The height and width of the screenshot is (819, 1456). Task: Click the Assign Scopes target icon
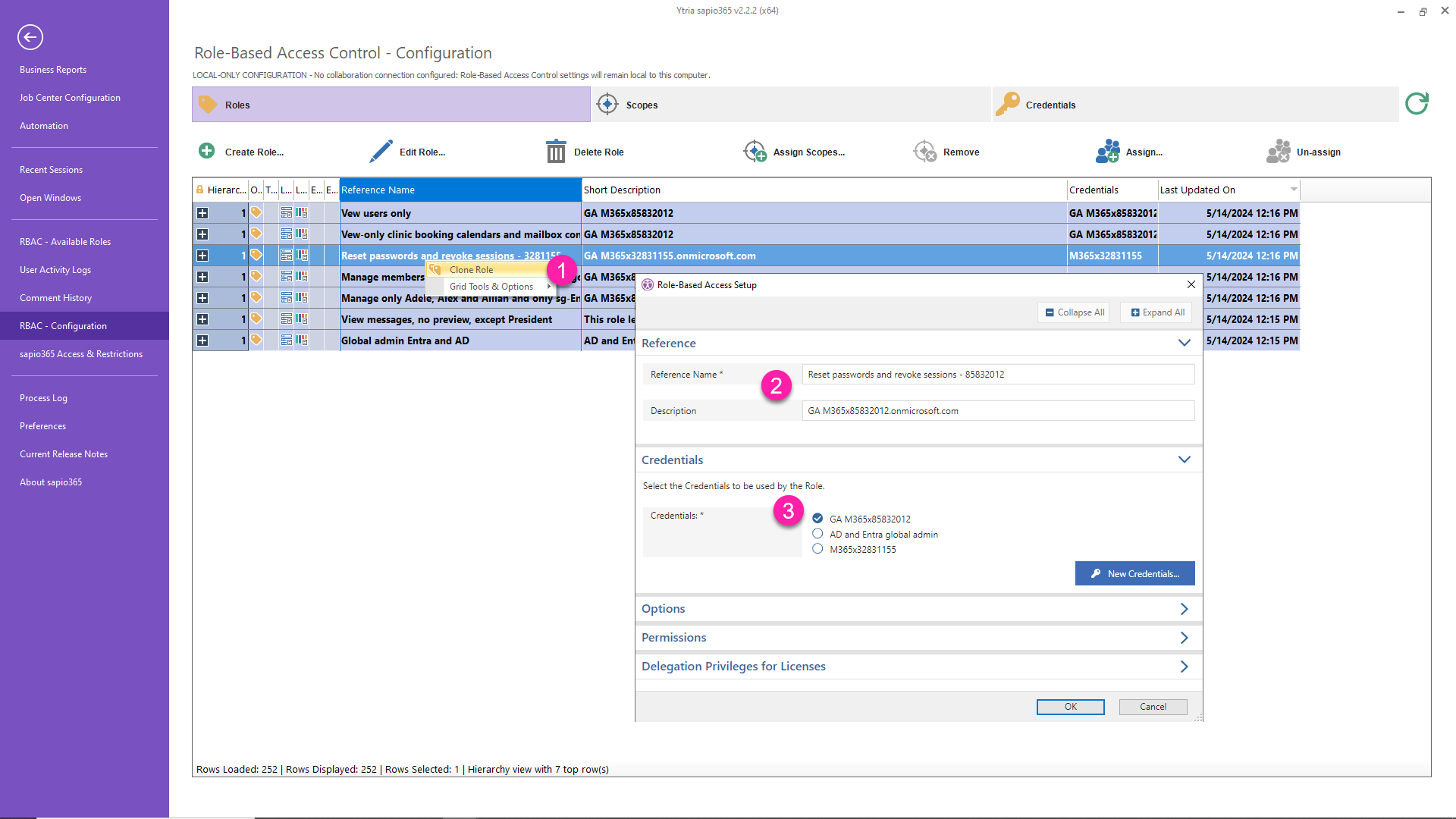click(755, 151)
